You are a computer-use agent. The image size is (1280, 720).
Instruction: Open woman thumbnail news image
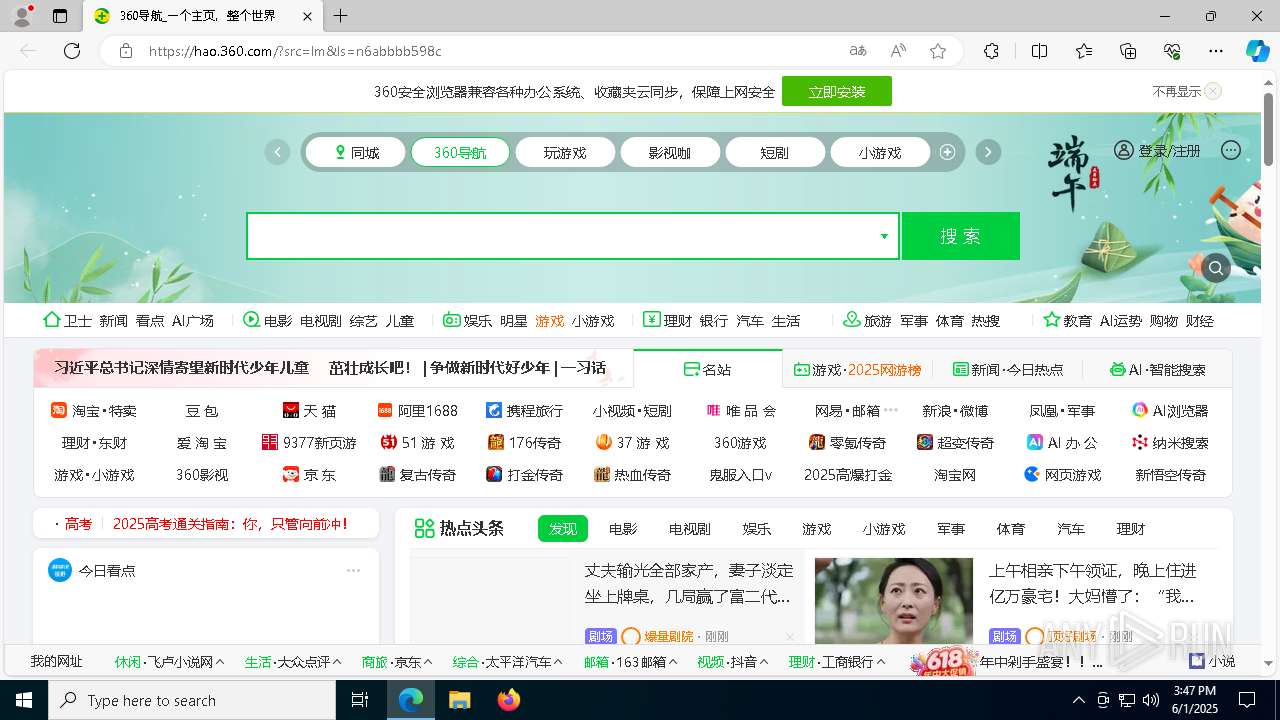pyautogui.click(x=894, y=601)
